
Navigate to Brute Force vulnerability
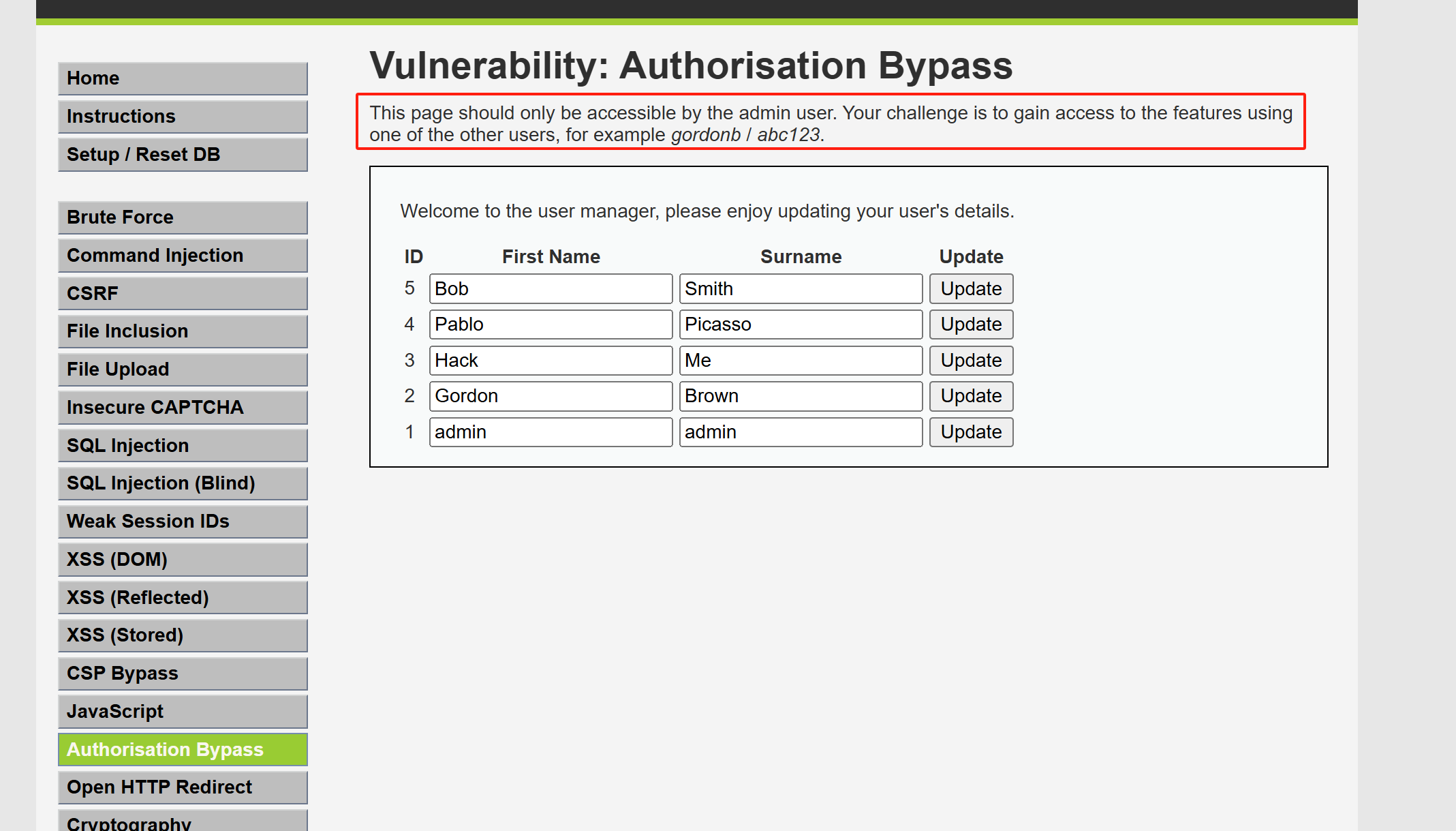tap(183, 217)
